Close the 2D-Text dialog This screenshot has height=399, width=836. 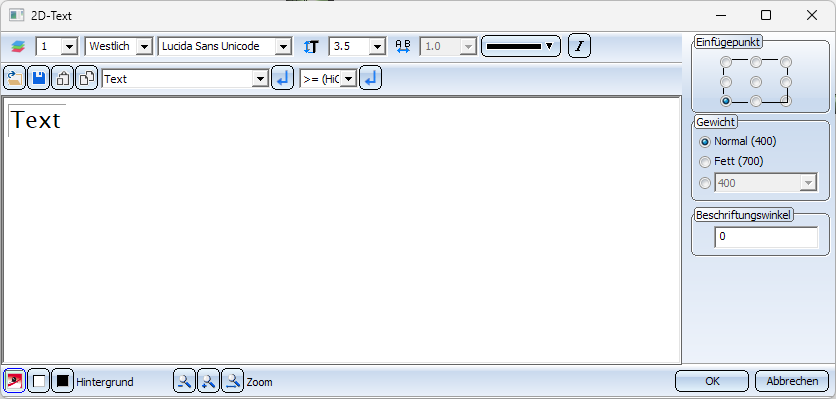[x=811, y=15]
